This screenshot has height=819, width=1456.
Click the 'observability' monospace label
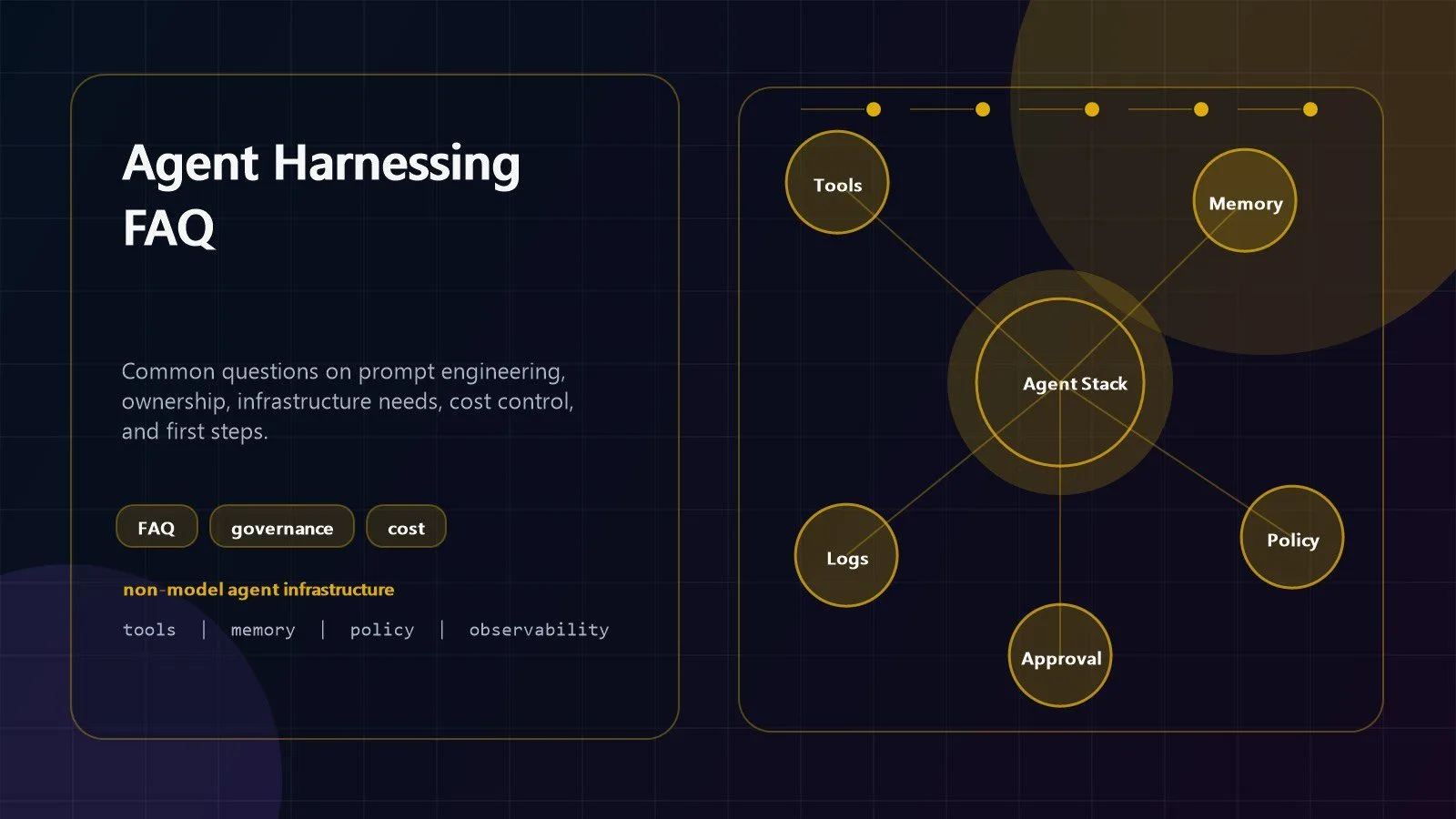[539, 630]
